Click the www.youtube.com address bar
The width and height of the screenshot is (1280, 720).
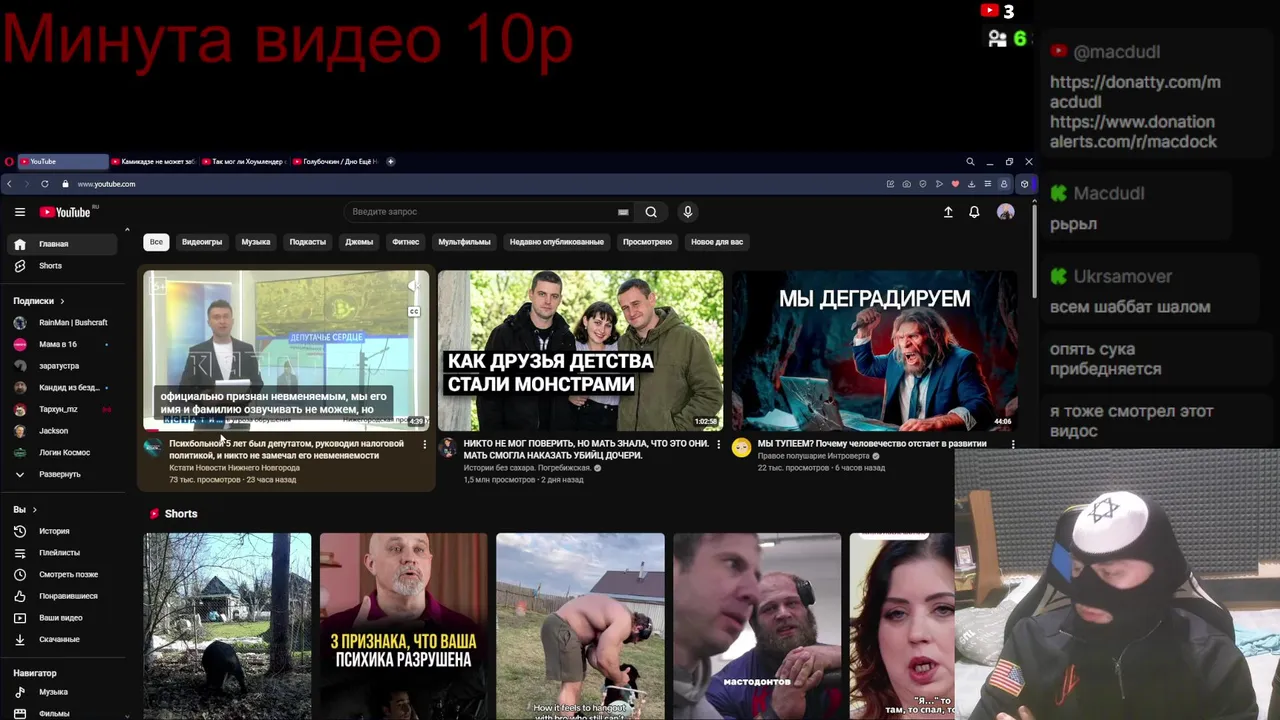click(106, 184)
